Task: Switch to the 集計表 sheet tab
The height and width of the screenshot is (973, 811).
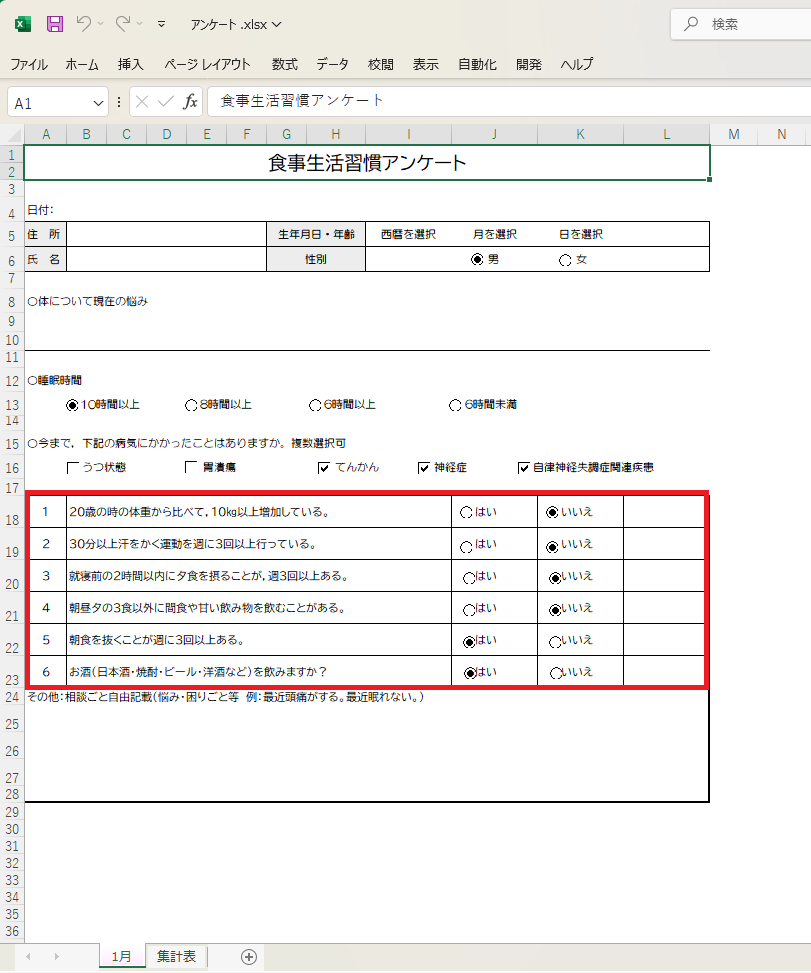Action: [176, 957]
